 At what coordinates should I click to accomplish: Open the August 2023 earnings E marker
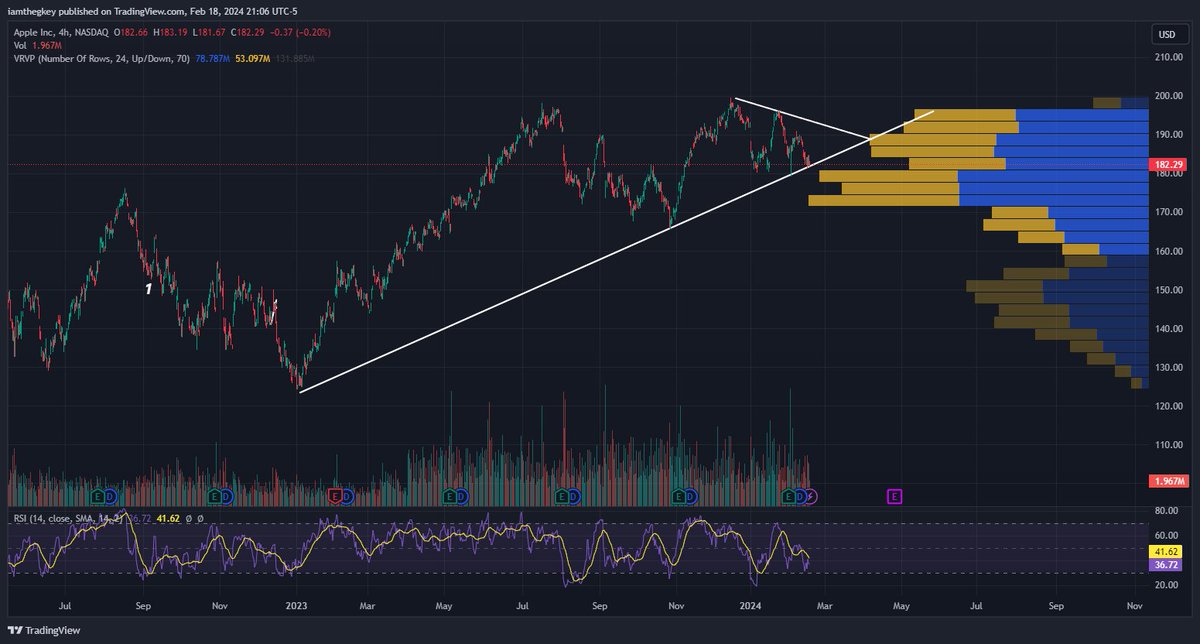click(x=562, y=496)
